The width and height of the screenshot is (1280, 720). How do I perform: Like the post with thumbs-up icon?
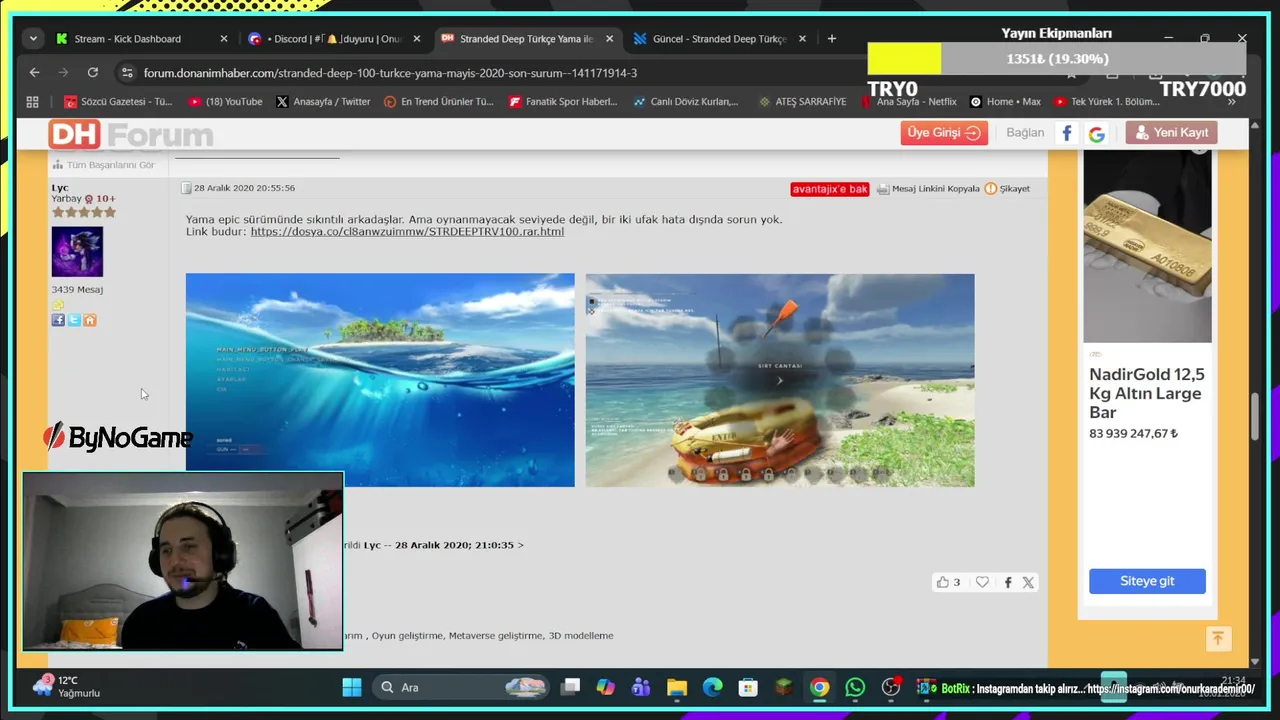[x=942, y=582]
